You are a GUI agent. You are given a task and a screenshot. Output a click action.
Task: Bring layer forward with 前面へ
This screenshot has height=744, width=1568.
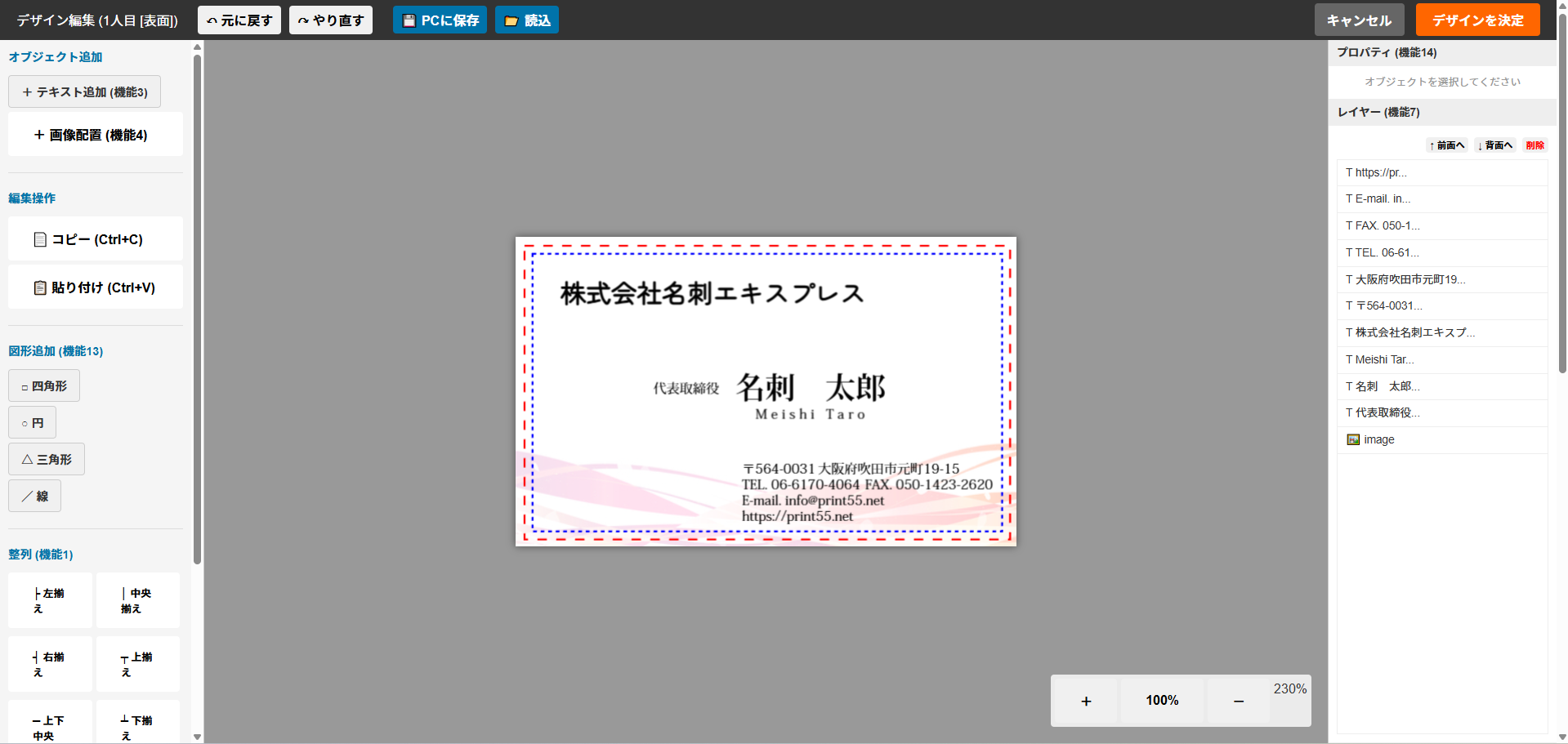(1447, 145)
